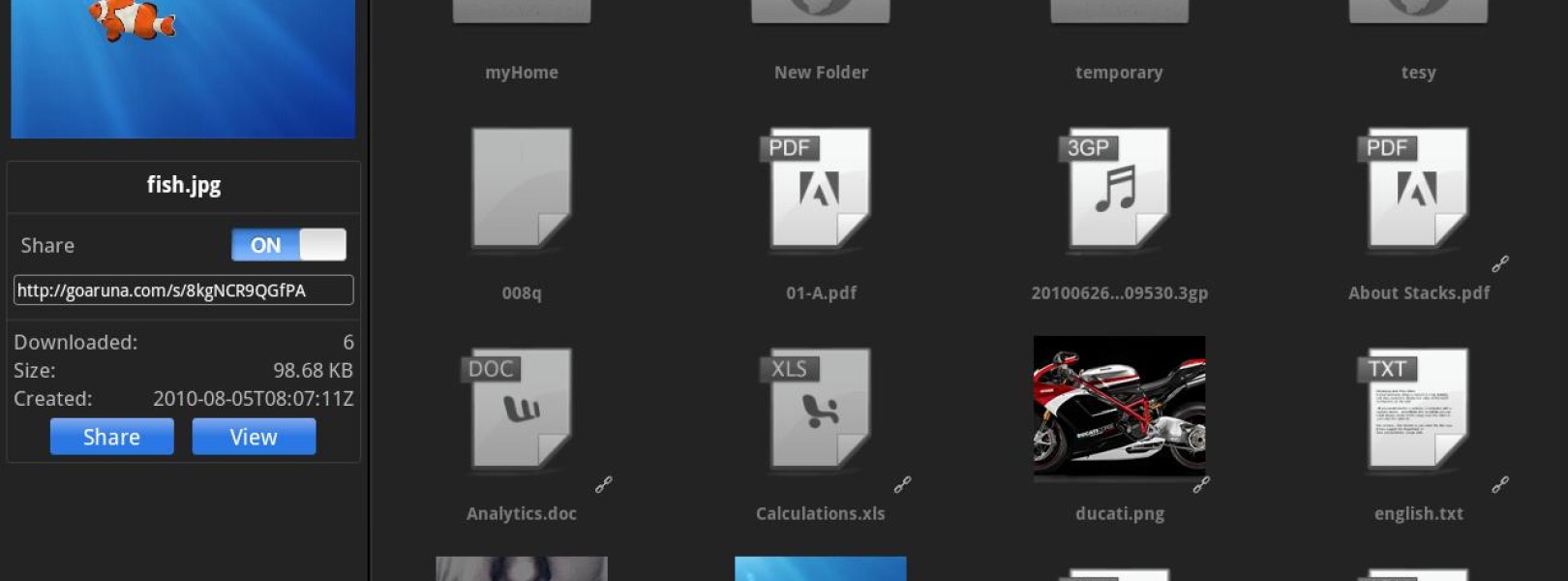Select the About Stacks.pdf file icon

tap(1418, 188)
